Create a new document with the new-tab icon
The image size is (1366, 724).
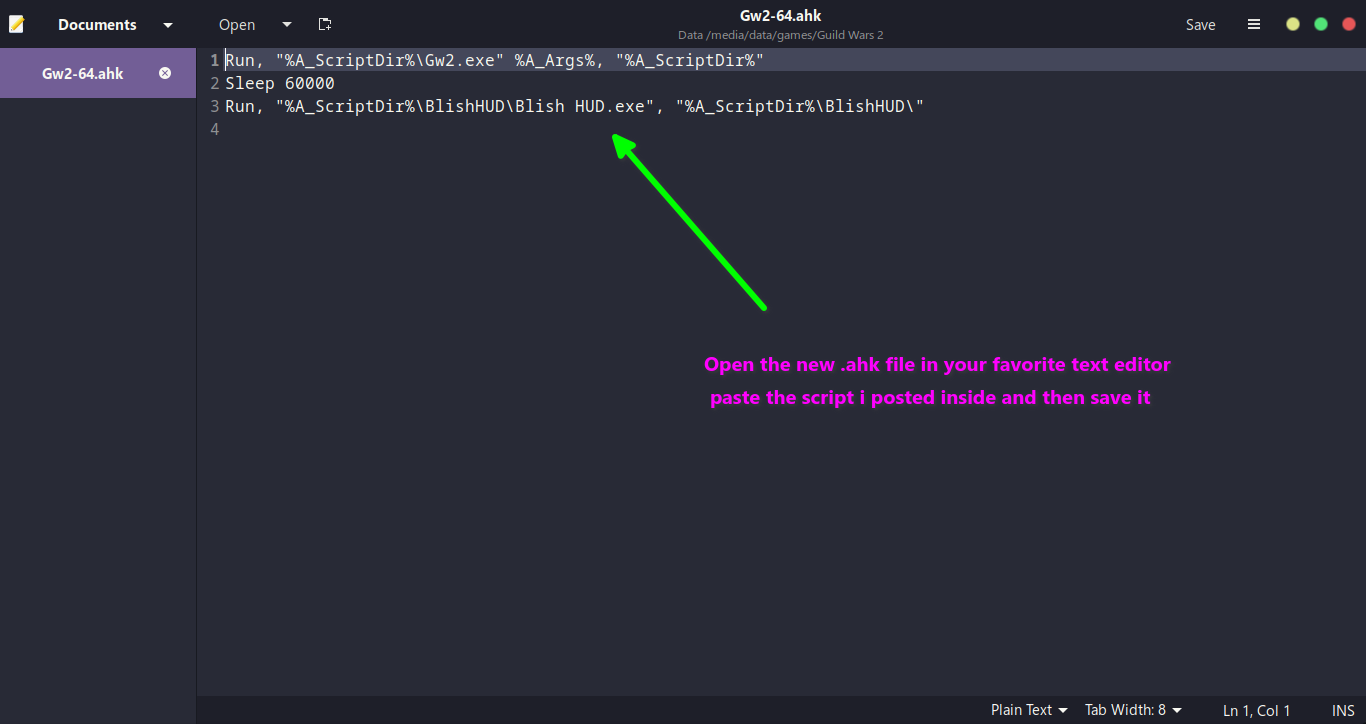tap(325, 24)
